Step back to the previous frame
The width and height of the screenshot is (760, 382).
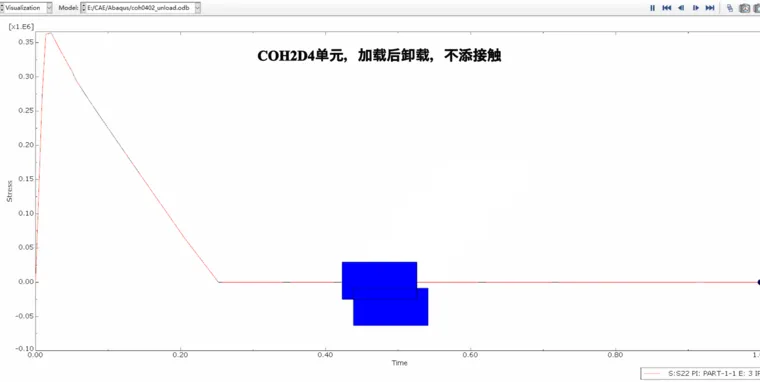(x=681, y=8)
